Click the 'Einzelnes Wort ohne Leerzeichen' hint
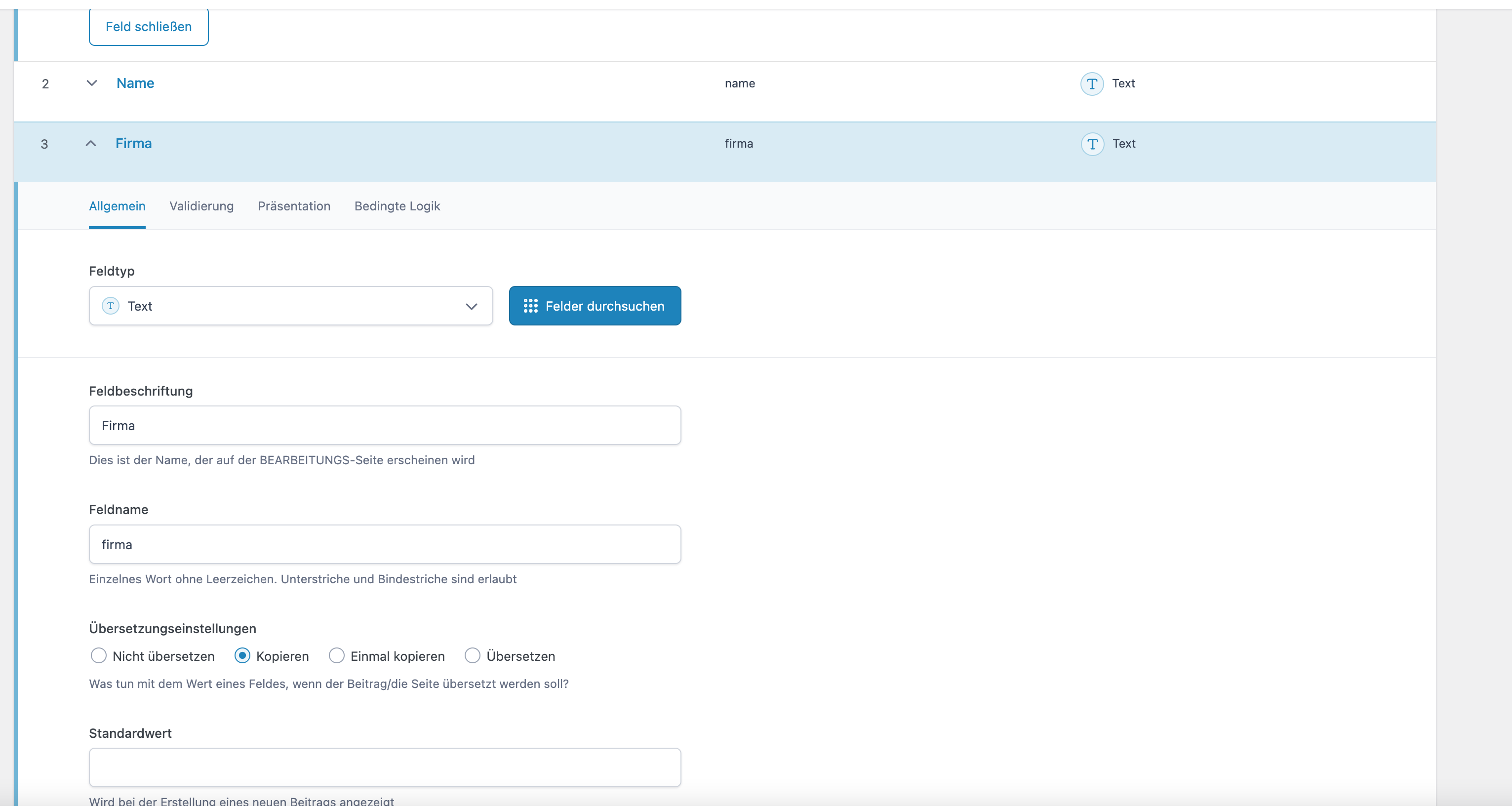The width and height of the screenshot is (1512, 806). coord(303,579)
